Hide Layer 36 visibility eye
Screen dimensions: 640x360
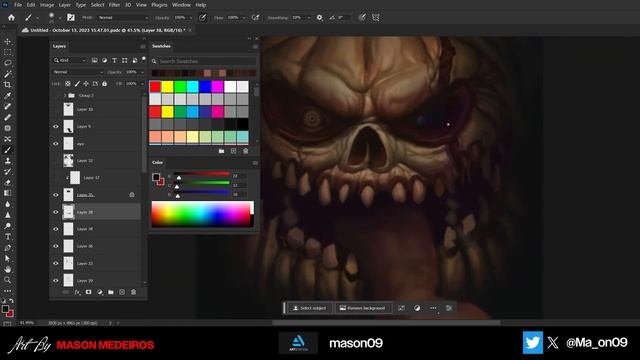[56, 247]
